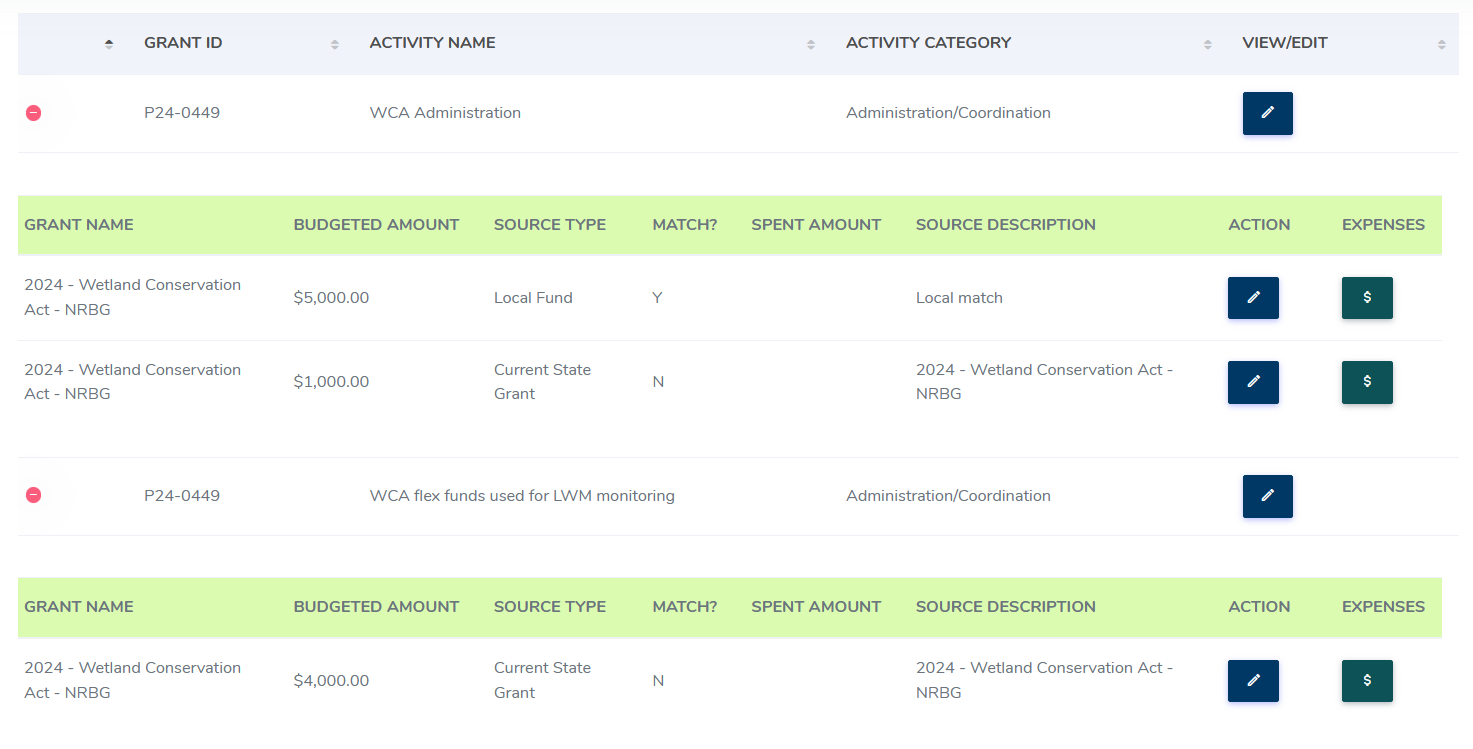Collapse the WCA Administration row details

pos(33,113)
